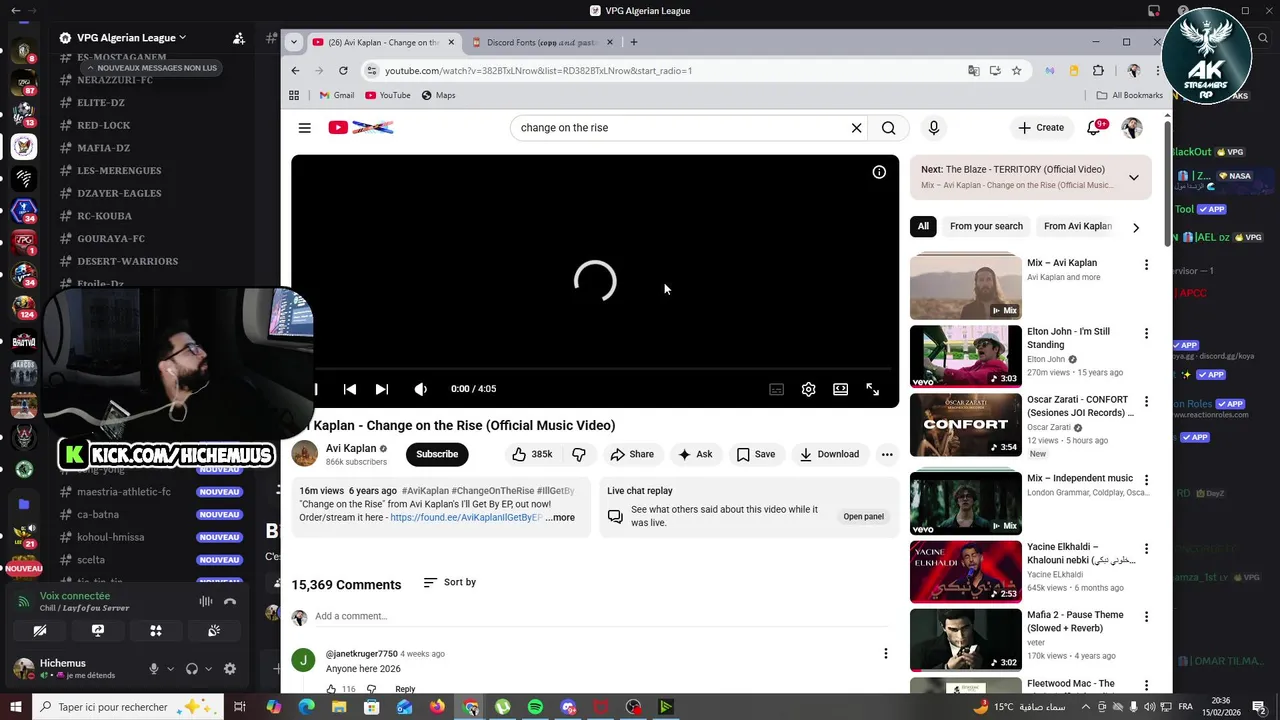1280x720 pixels.
Task: Save video to a playlist
Action: point(756,454)
